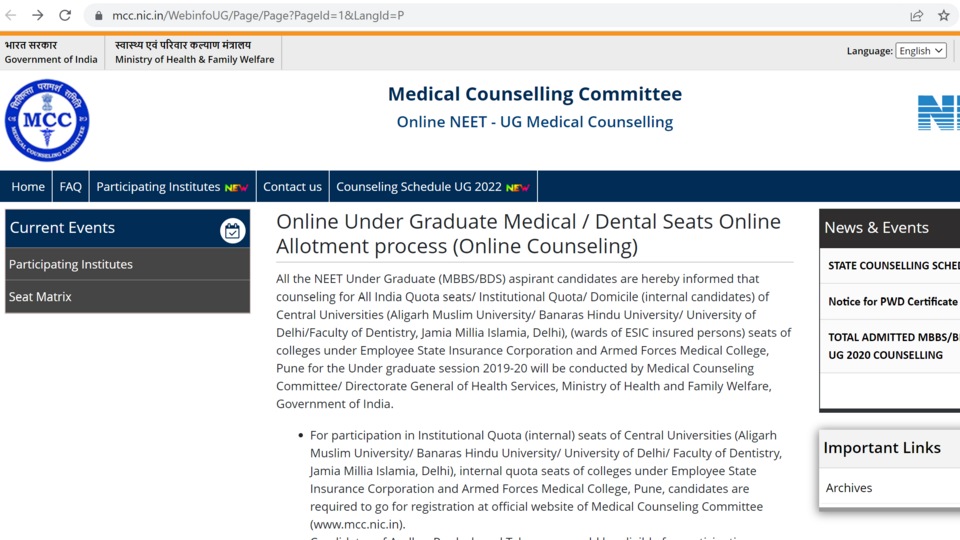Screen dimensions: 960x540
Task: Click the padlock site security icon
Action: pyautogui.click(x=98, y=16)
